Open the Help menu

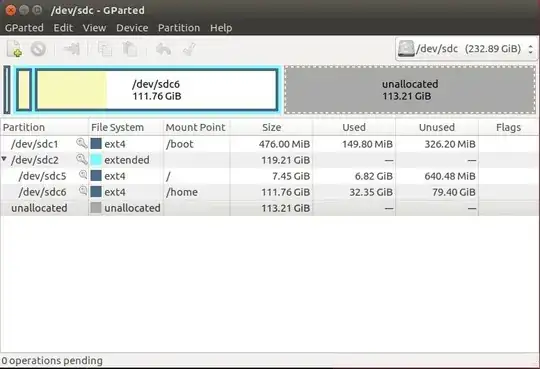[x=221, y=28]
